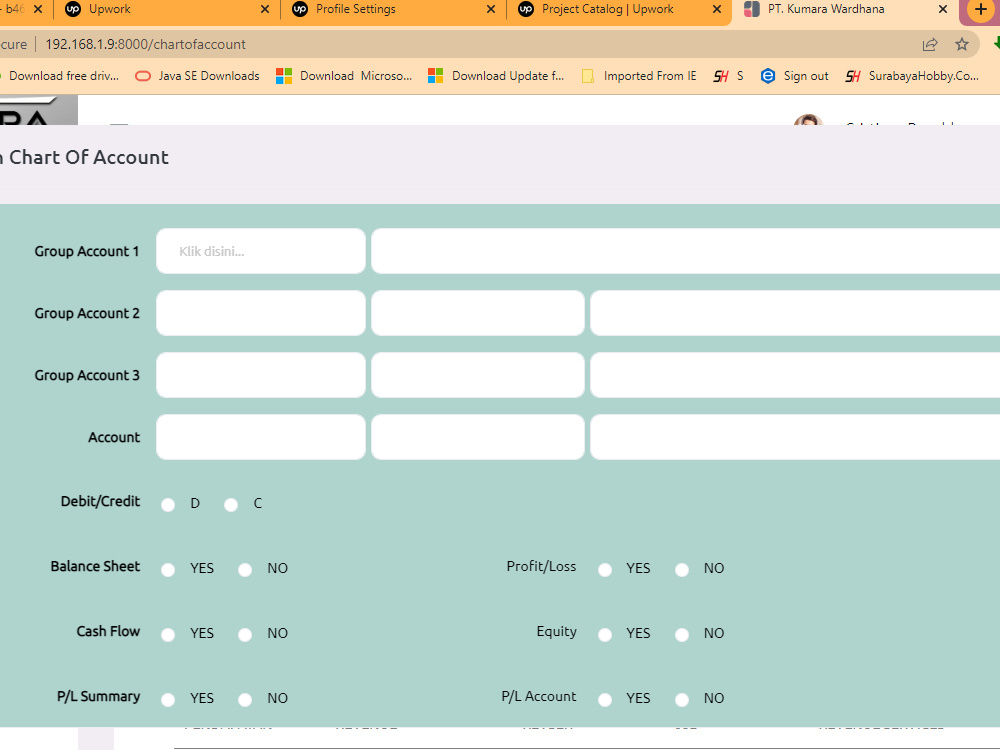Click last Account field

coord(795,437)
